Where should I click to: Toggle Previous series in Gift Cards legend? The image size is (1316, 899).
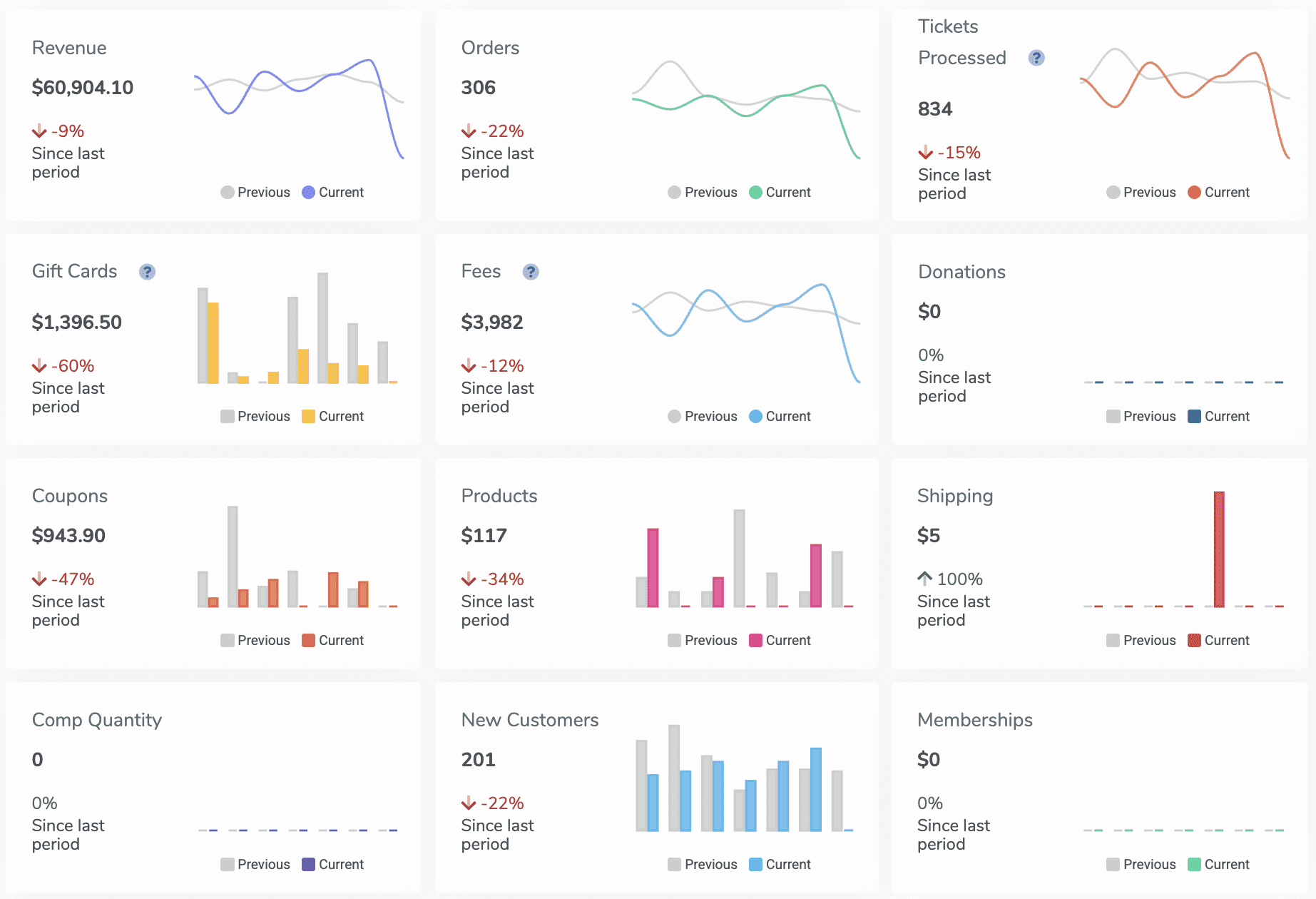[x=255, y=417]
